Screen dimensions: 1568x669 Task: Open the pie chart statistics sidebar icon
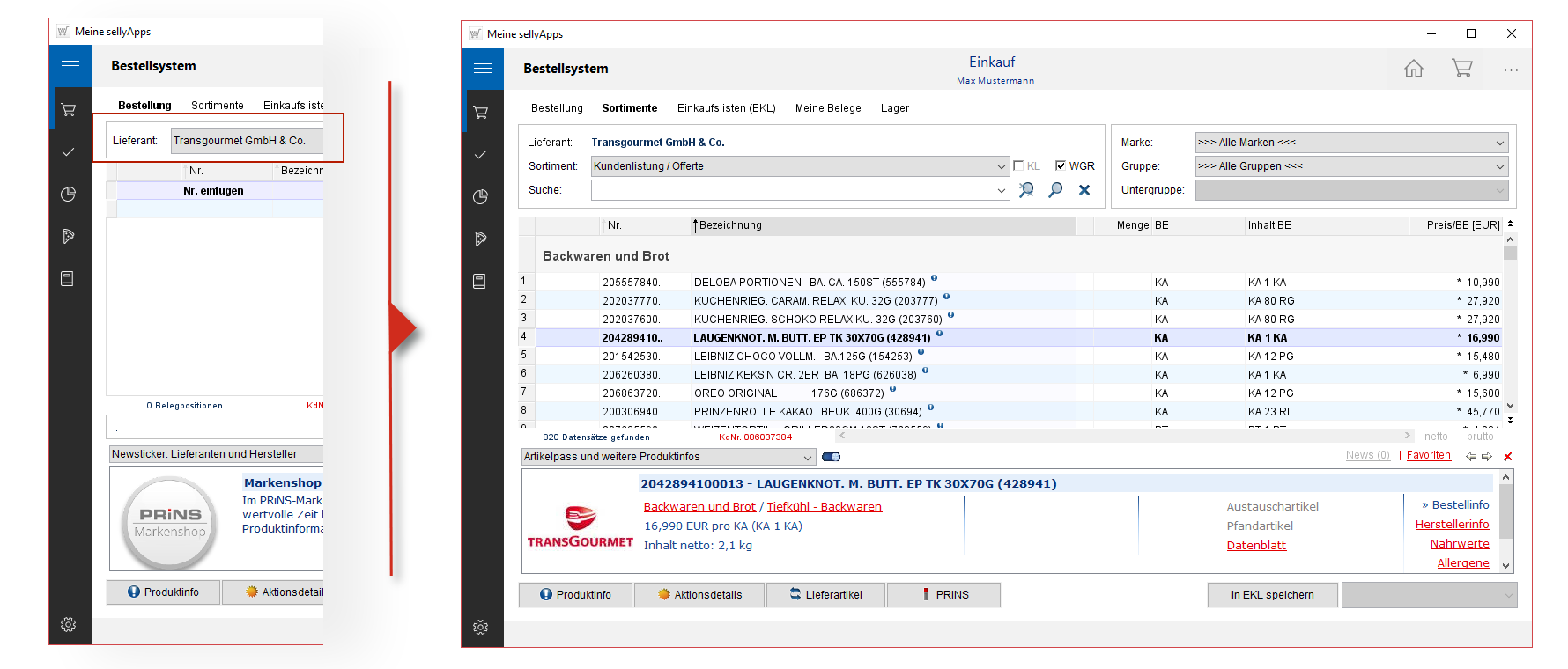tap(480, 196)
